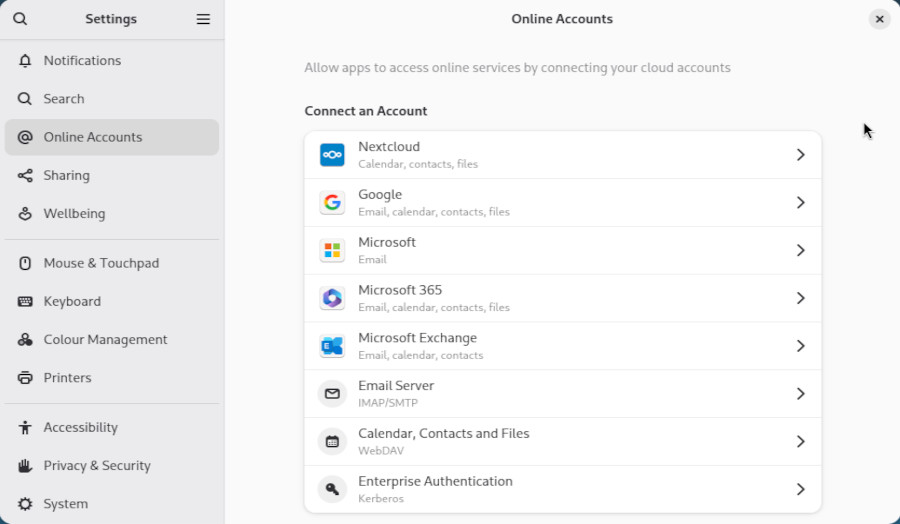Click the Accessibility figure icon
The width and height of the screenshot is (900, 524).
point(25,427)
